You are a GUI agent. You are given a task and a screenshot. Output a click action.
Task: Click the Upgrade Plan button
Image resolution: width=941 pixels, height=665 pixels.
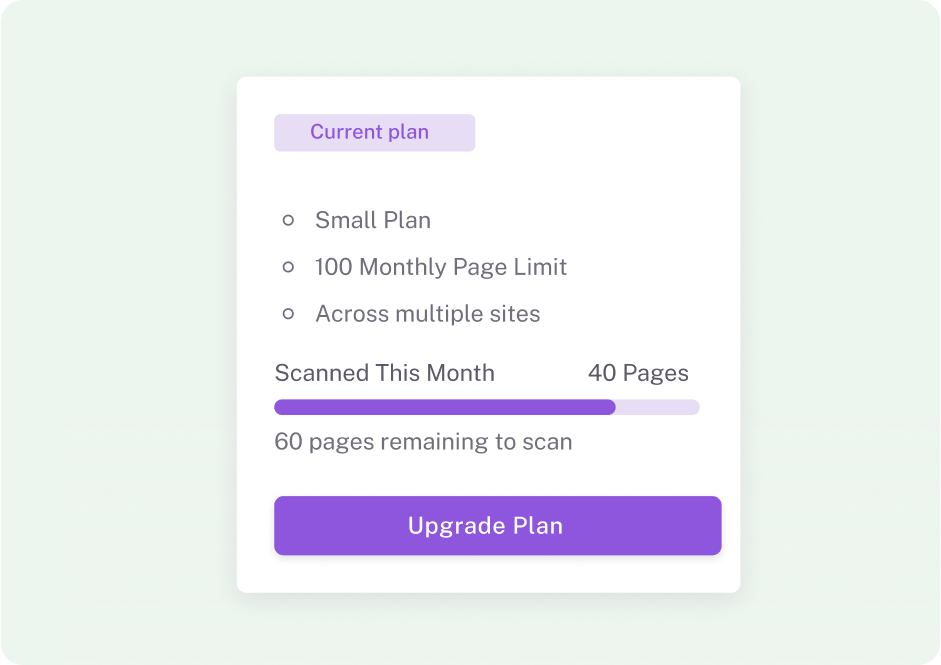point(497,525)
